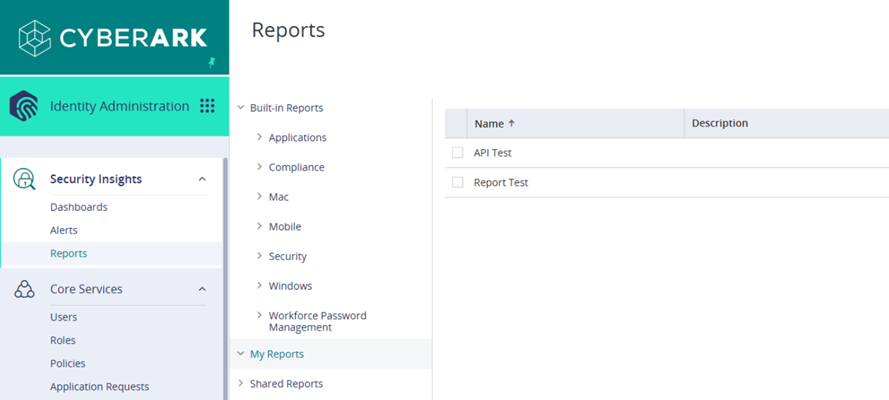Go to Users under Core Services

[x=64, y=317]
